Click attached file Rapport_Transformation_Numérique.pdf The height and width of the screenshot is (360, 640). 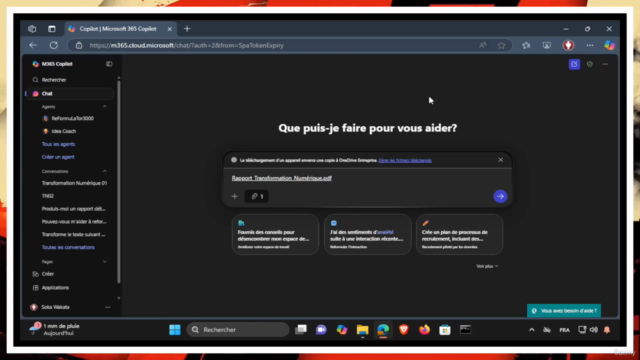click(x=282, y=178)
